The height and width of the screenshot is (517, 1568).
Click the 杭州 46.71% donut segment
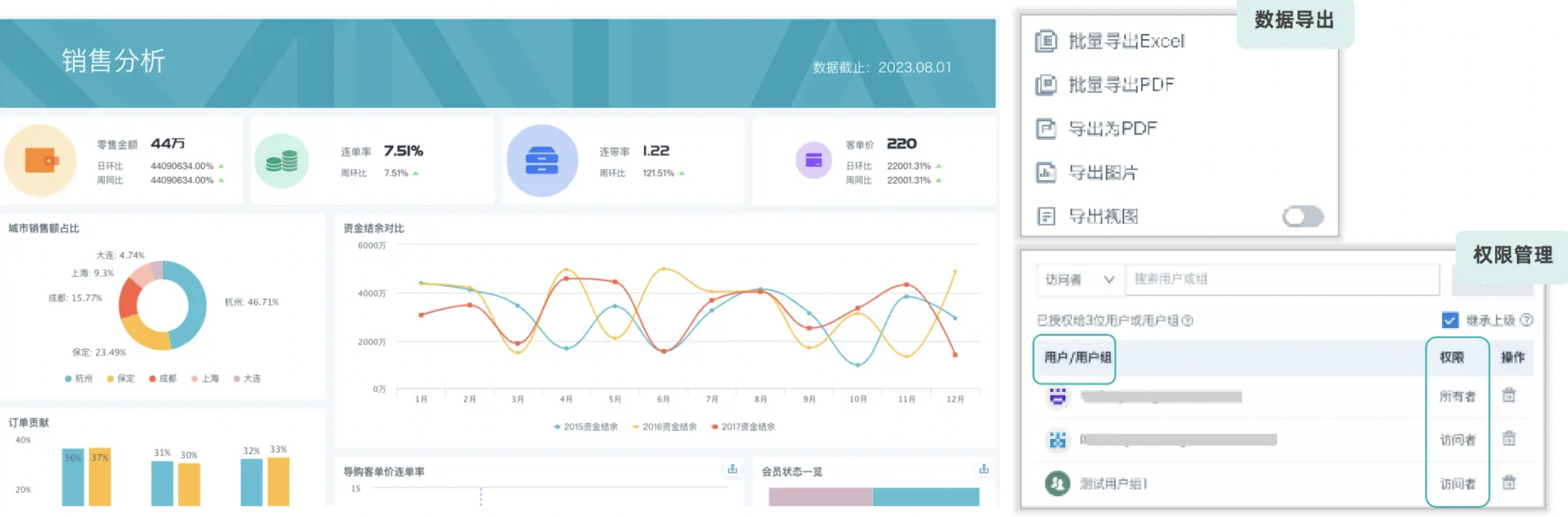point(195,305)
